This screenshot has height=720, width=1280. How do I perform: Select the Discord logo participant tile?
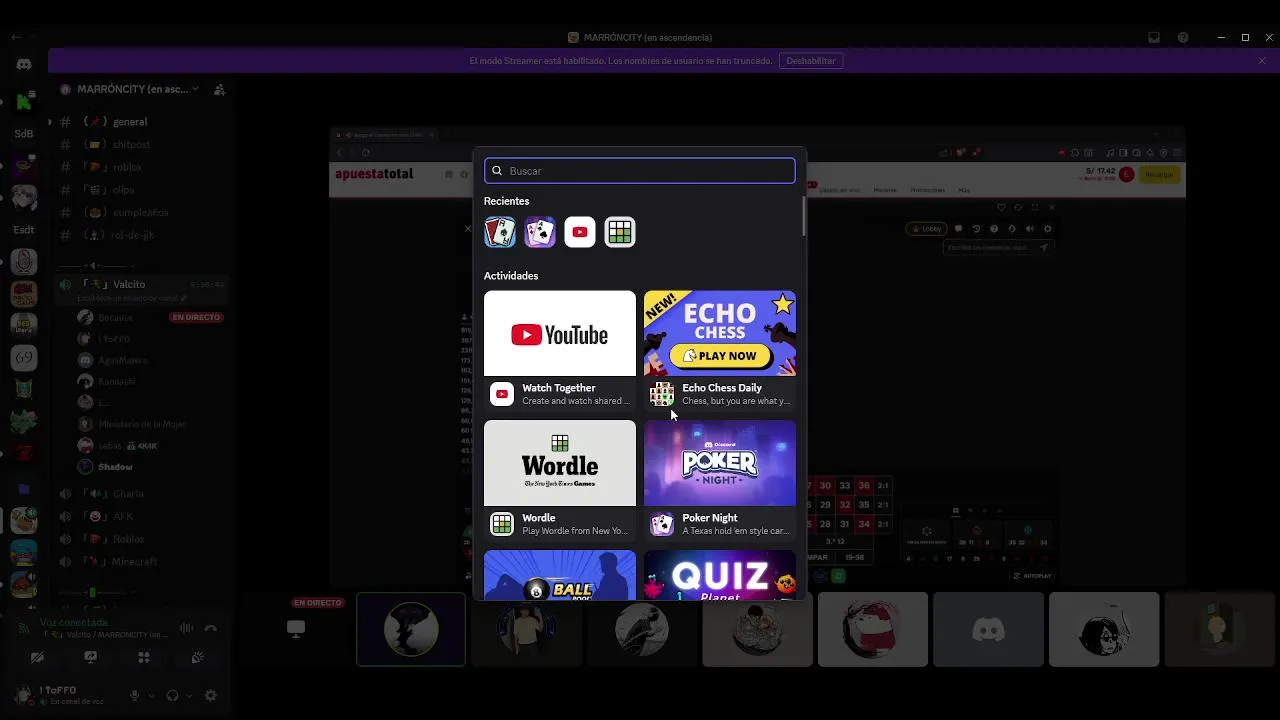pyautogui.click(x=988, y=629)
